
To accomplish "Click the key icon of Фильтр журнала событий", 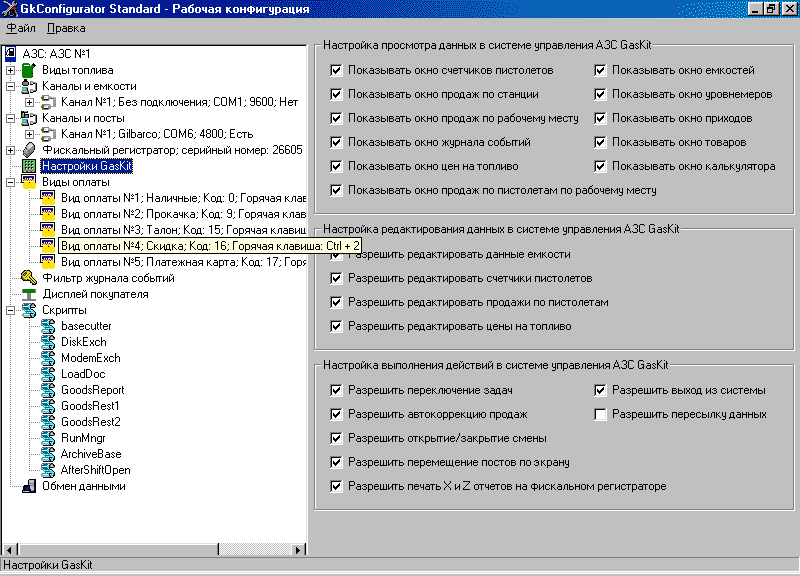I will (x=29, y=278).
